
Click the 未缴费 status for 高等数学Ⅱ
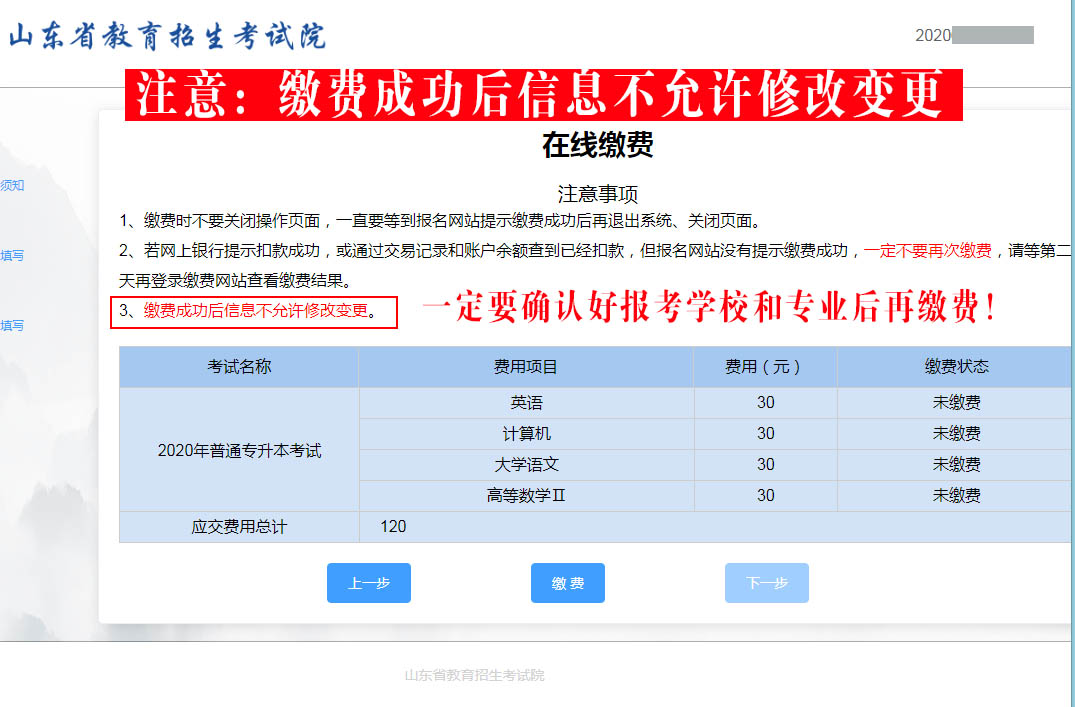(956, 495)
